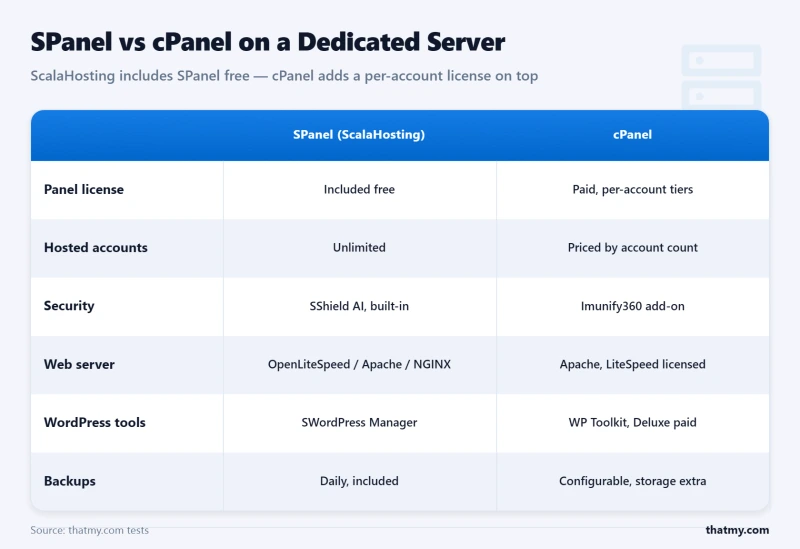The width and height of the screenshot is (800, 549).
Task: Select the 'SPanel (ScalaHosting)' column header
Action: 359,135
